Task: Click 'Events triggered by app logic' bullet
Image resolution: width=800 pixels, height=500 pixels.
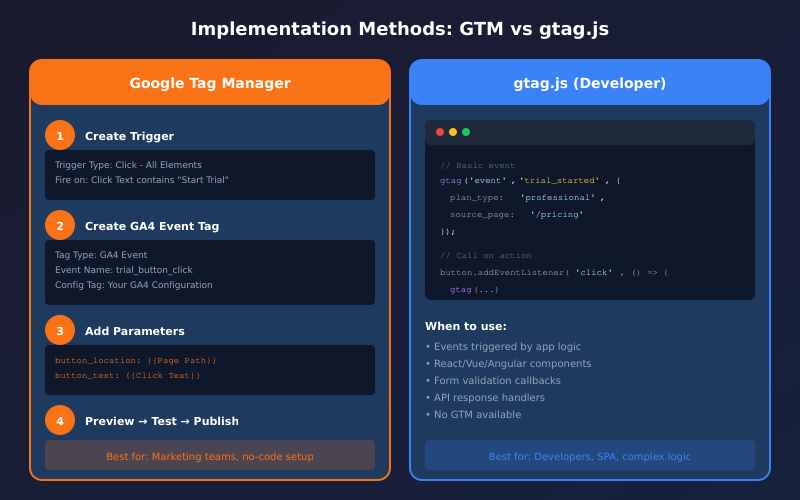Action: (503, 346)
